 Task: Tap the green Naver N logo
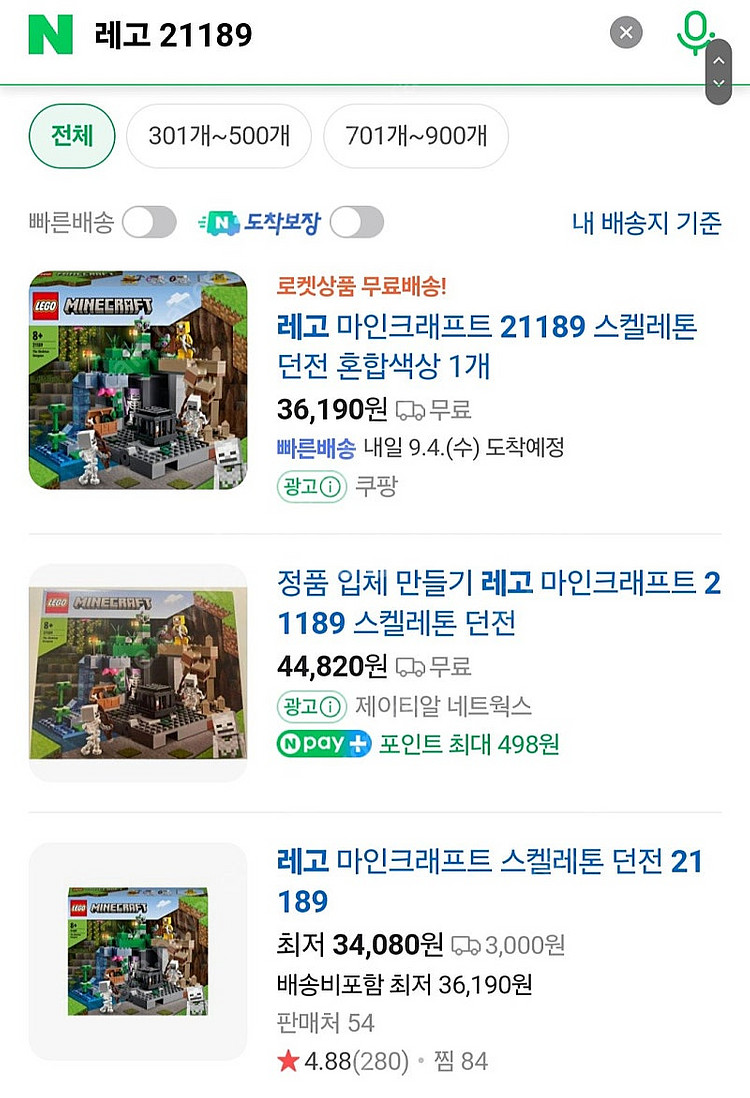point(50,34)
